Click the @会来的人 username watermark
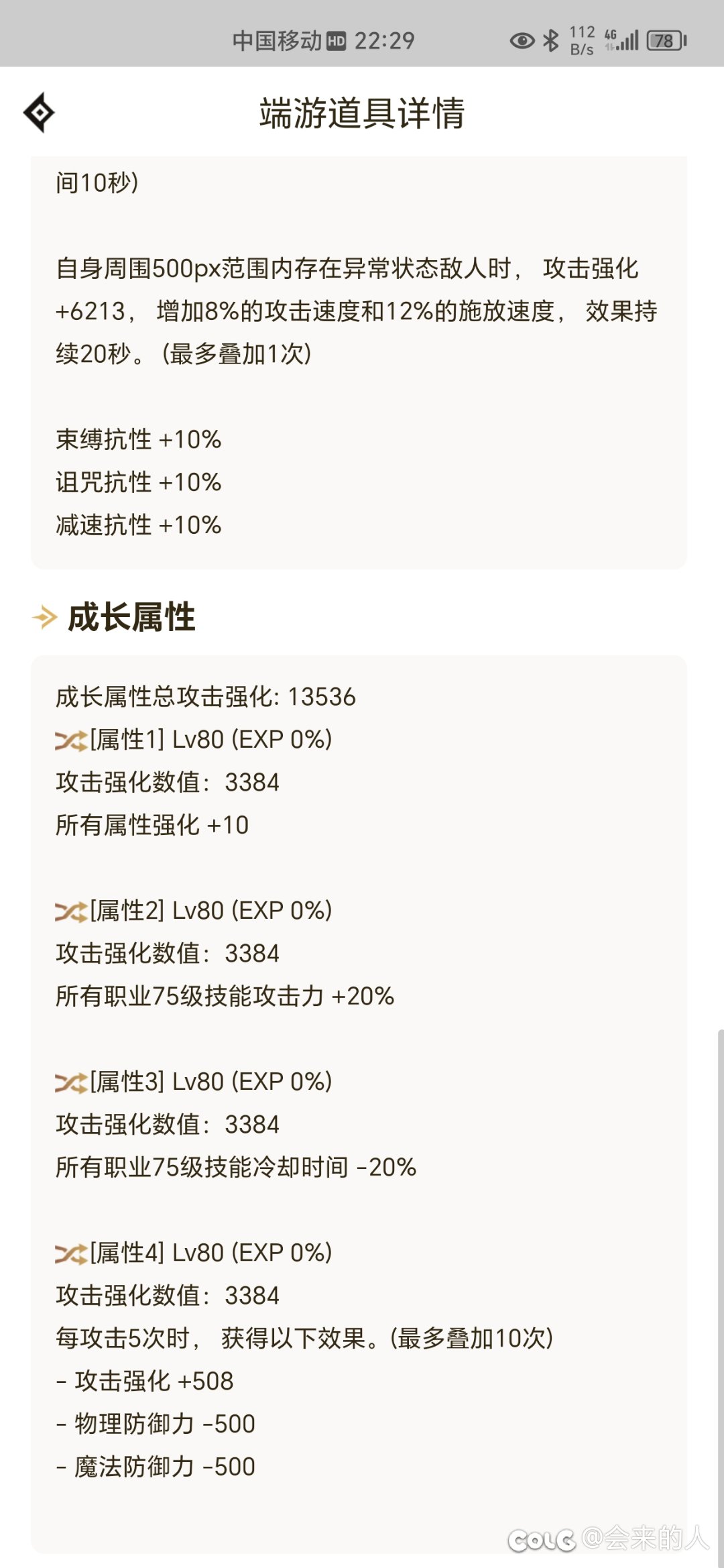The image size is (724, 1568). click(645, 1538)
